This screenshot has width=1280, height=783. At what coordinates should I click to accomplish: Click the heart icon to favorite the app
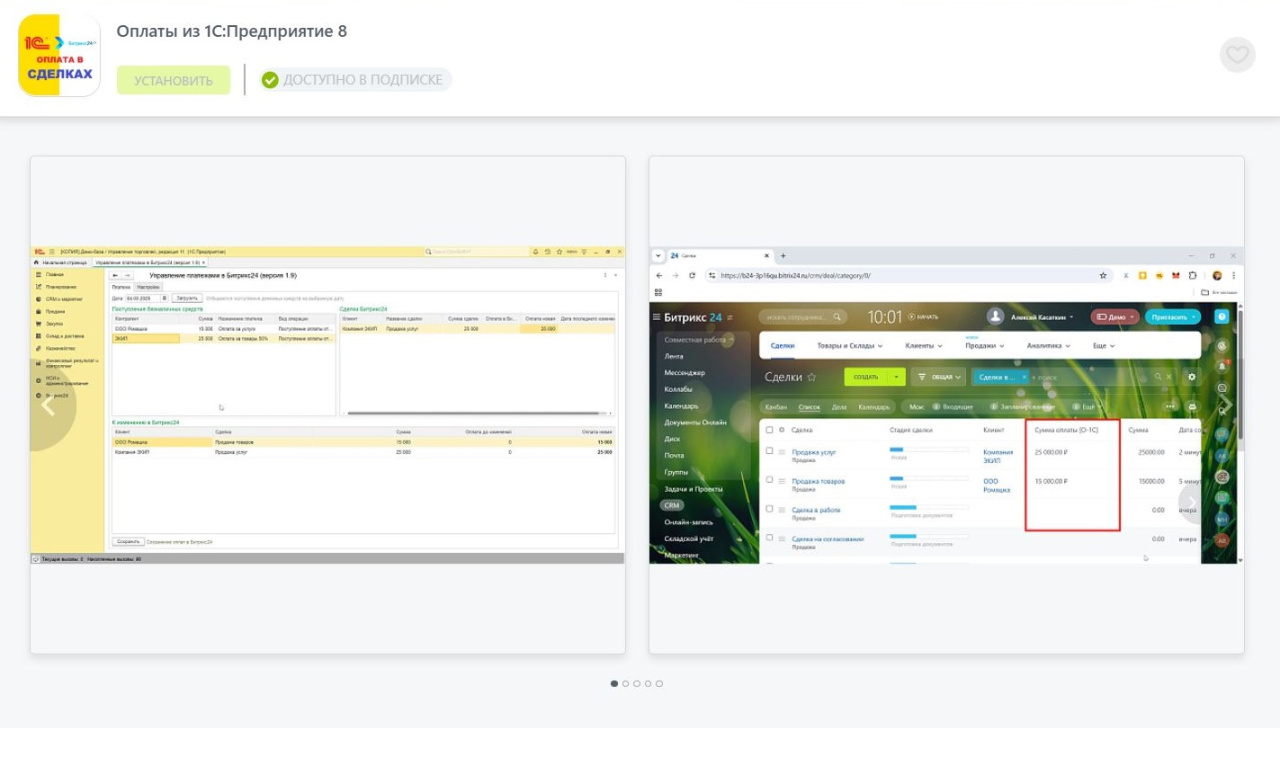[x=1237, y=55]
